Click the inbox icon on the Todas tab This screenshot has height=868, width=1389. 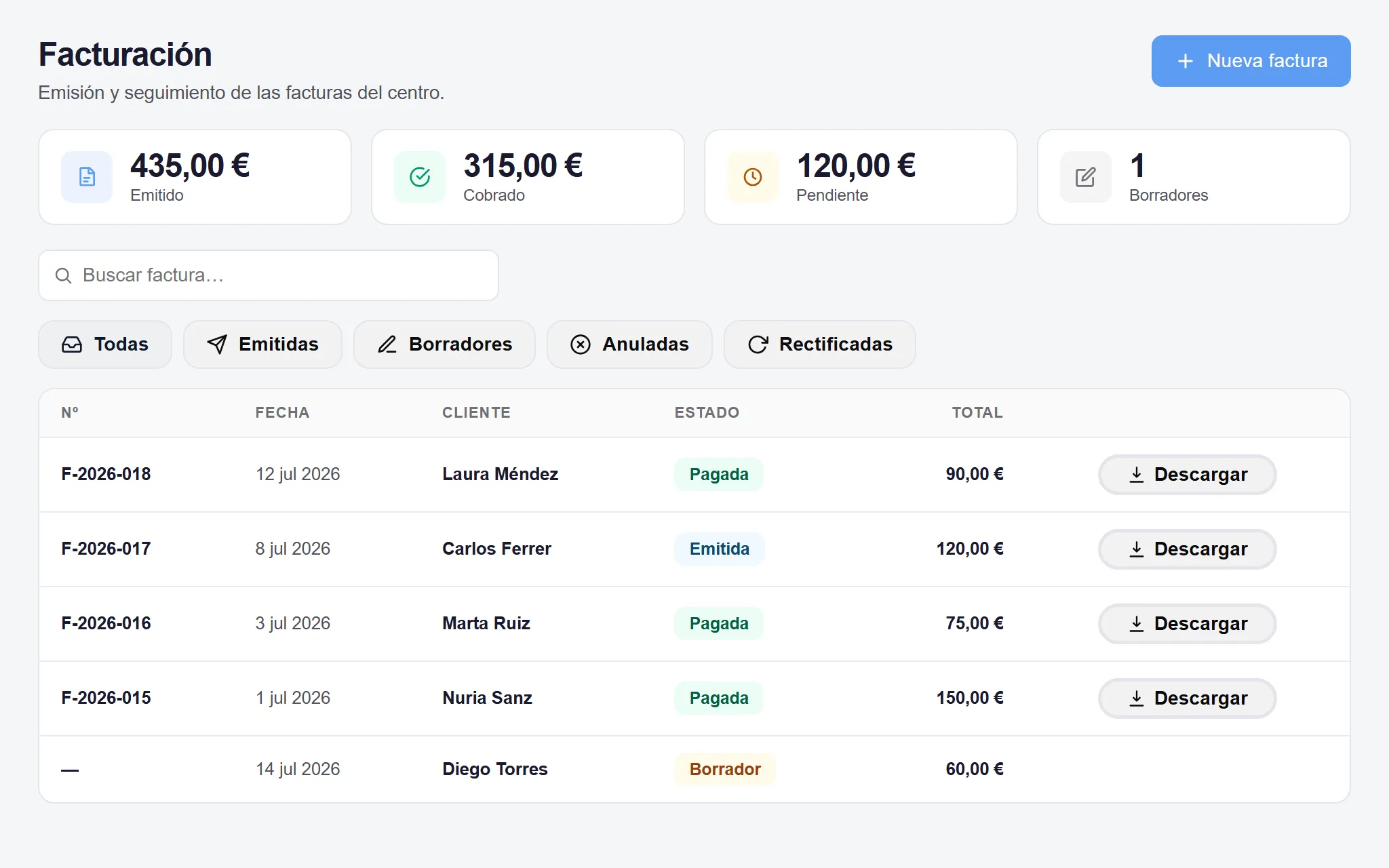click(x=72, y=344)
